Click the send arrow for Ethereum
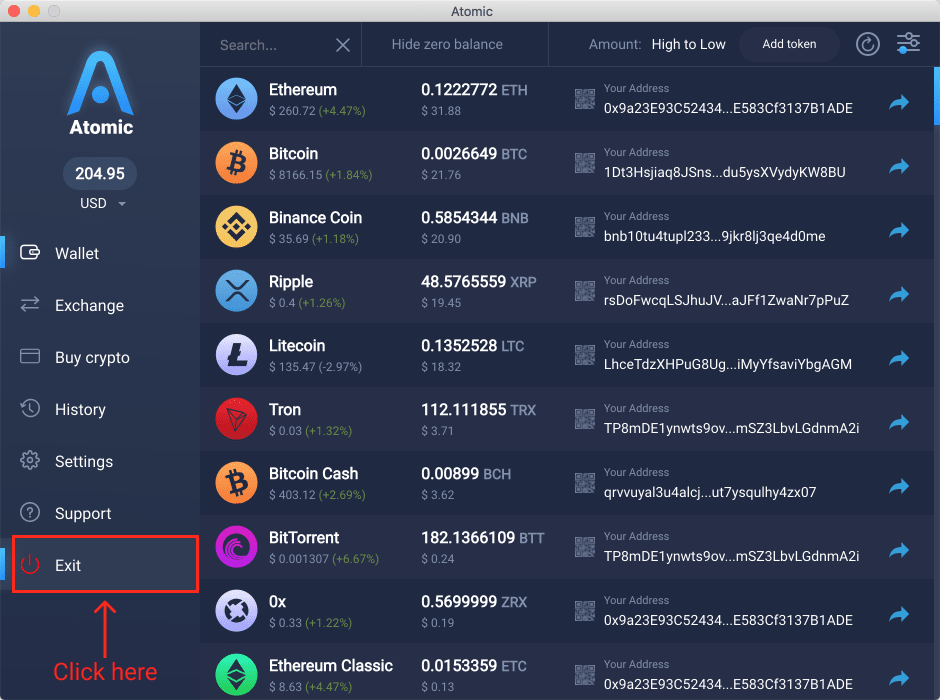The width and height of the screenshot is (940, 700). coord(899,102)
